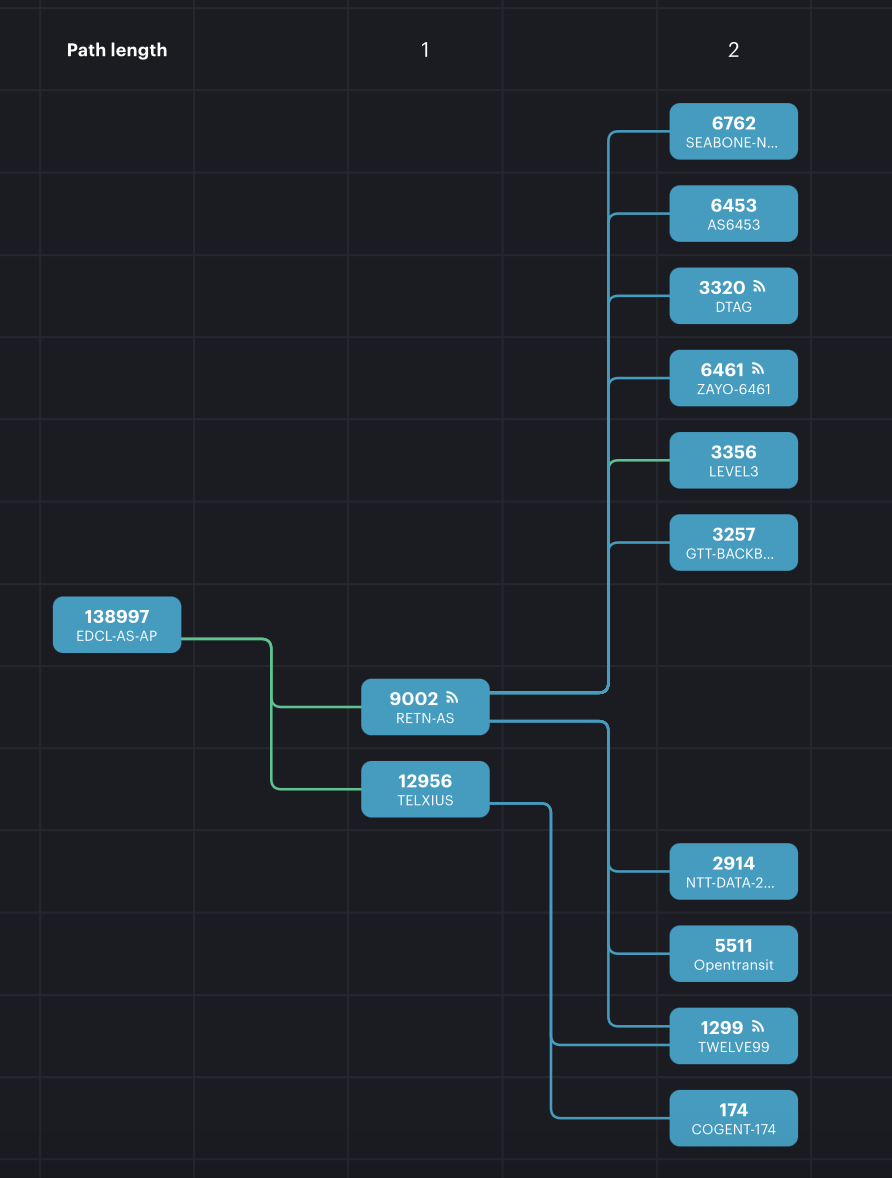This screenshot has height=1178, width=892.
Task: Click the feed icon on node 6461 ZAYO-6461
Action: [758, 369]
